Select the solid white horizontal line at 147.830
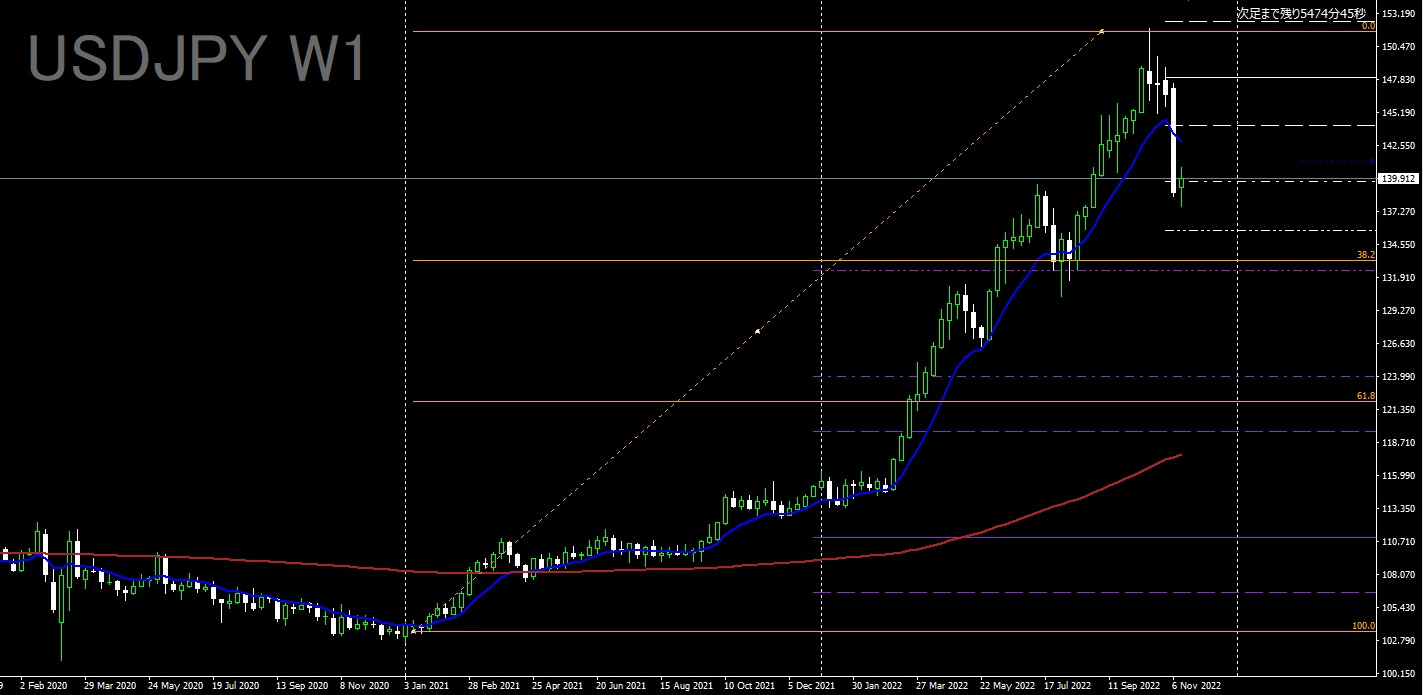Screen dimensions: 1423x695 click(x=1270, y=77)
